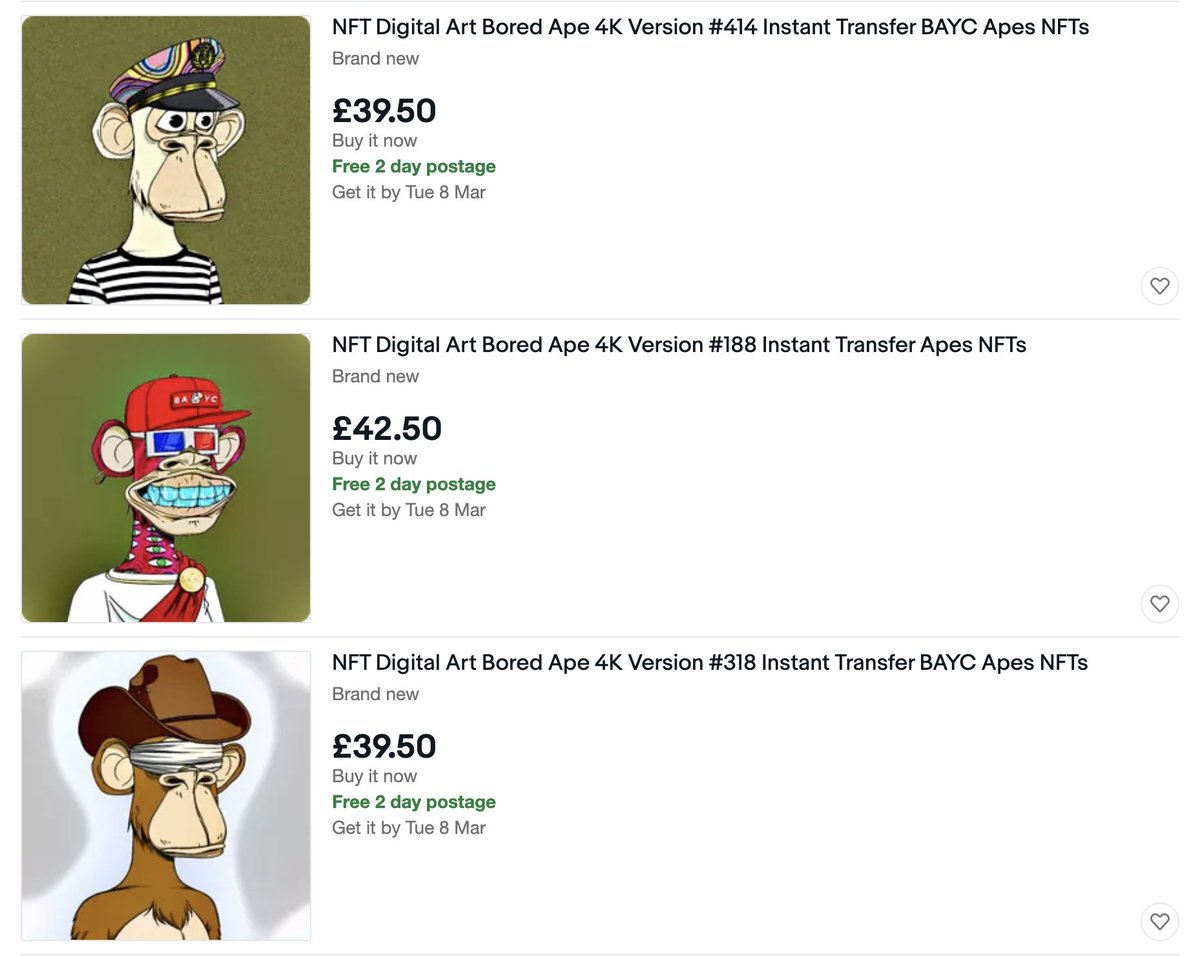Screen dimensions: 1200x956
Task: Save Bored Ape #318 with heart icon
Action: tap(1159, 922)
